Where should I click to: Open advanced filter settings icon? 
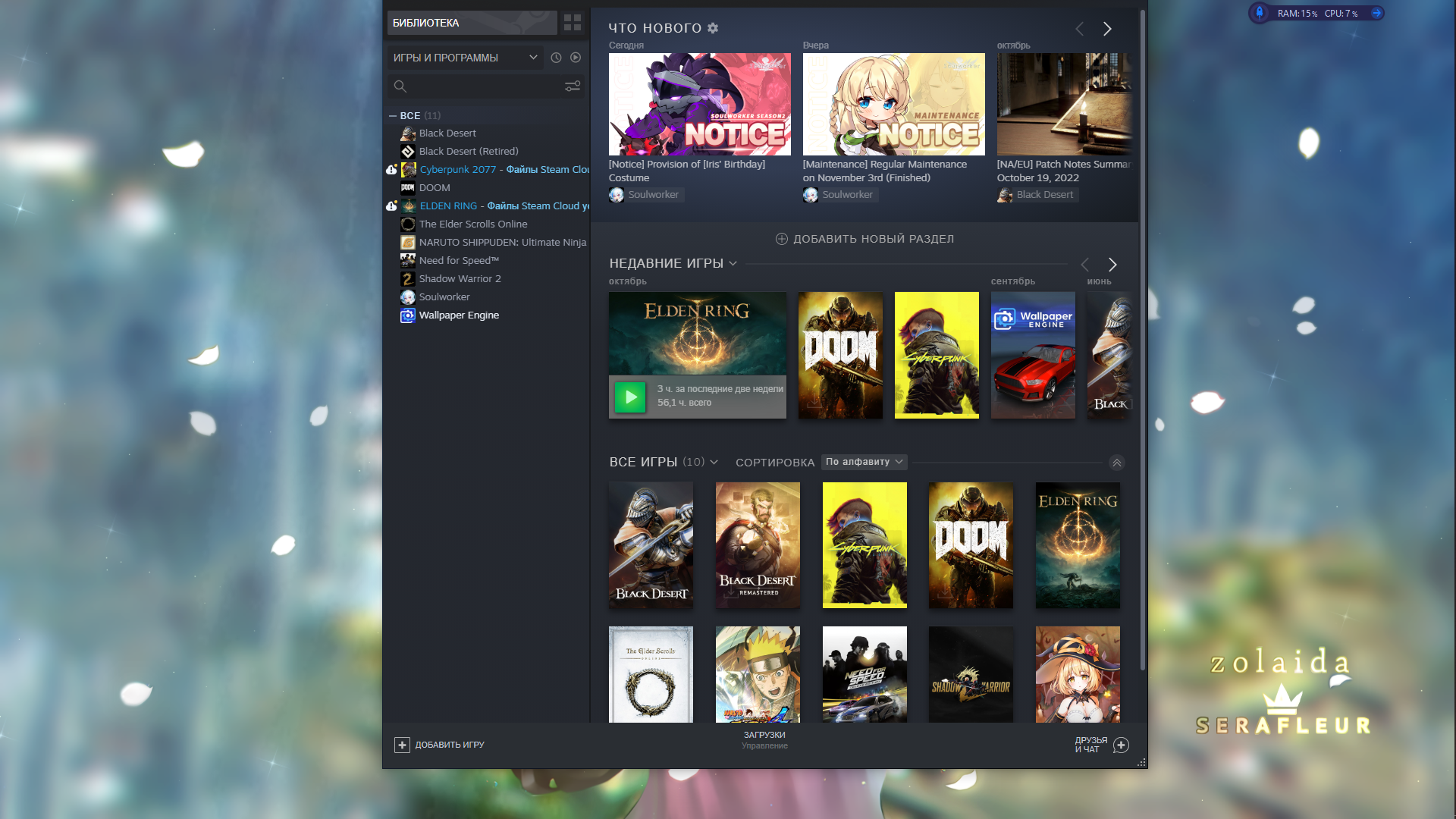pos(573,86)
